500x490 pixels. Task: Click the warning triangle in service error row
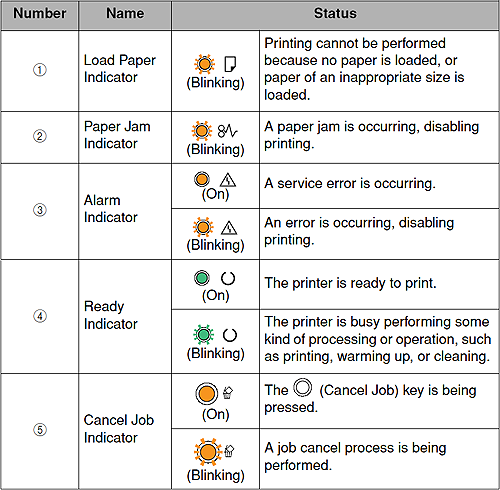(x=228, y=180)
